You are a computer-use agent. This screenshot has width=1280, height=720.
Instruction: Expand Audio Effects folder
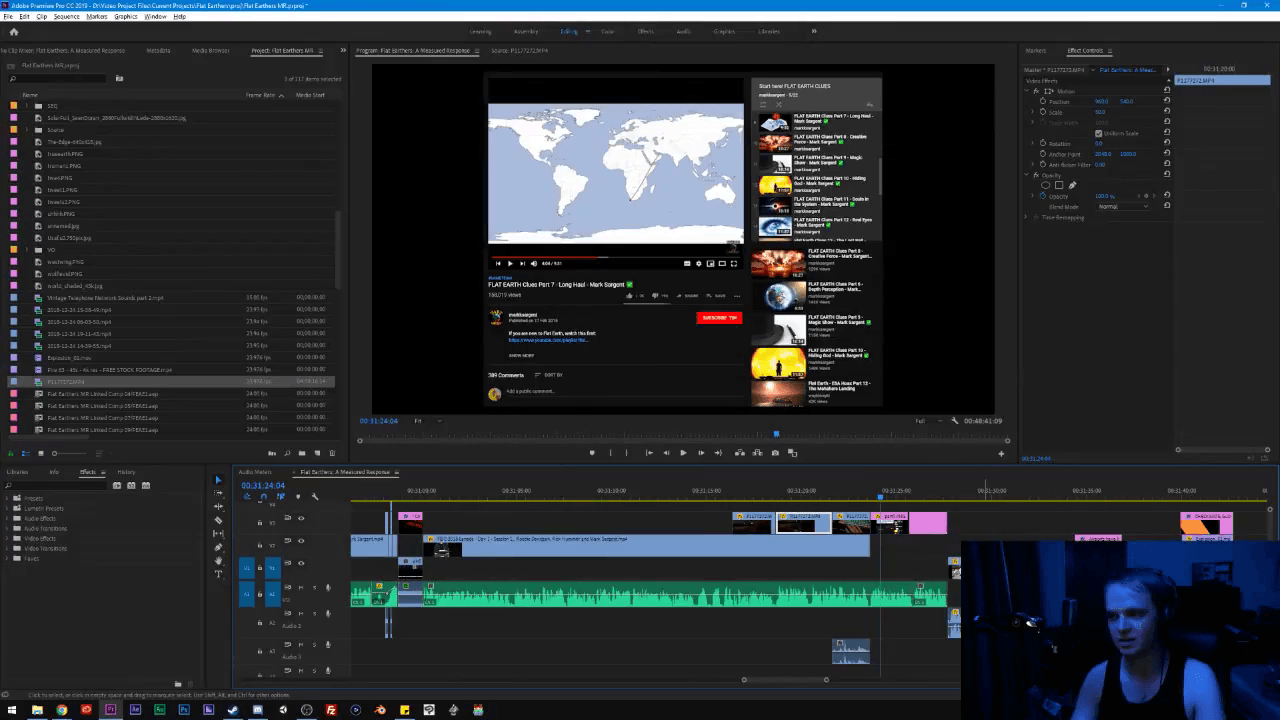pos(8,519)
